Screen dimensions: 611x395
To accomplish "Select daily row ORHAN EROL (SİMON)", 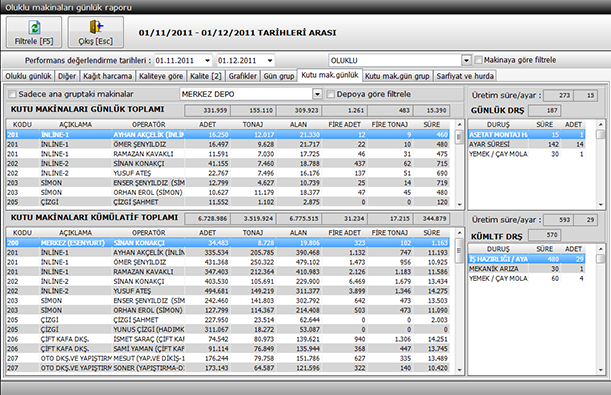I will click(228, 192).
